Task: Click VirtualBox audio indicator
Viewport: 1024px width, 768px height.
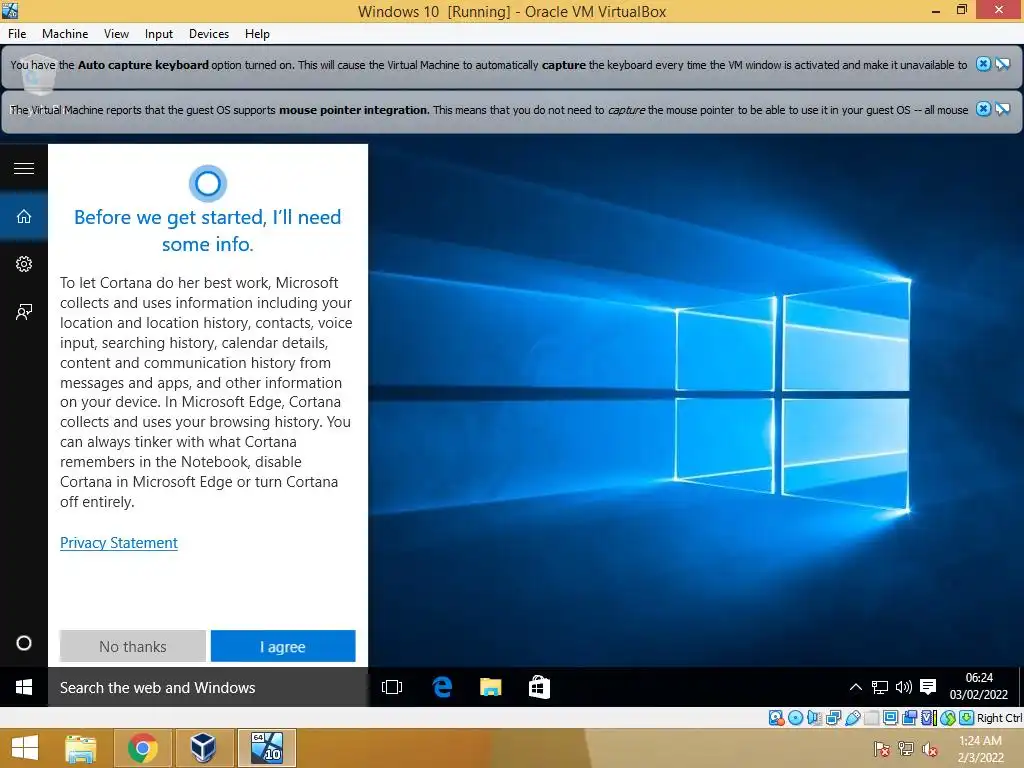Action: click(x=814, y=718)
